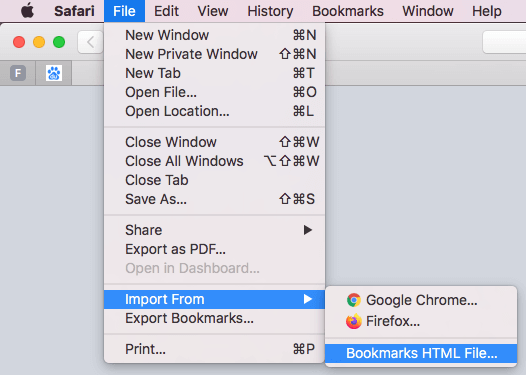Open the Window menu
Viewport: 526px width, 375px height.
pos(428,11)
